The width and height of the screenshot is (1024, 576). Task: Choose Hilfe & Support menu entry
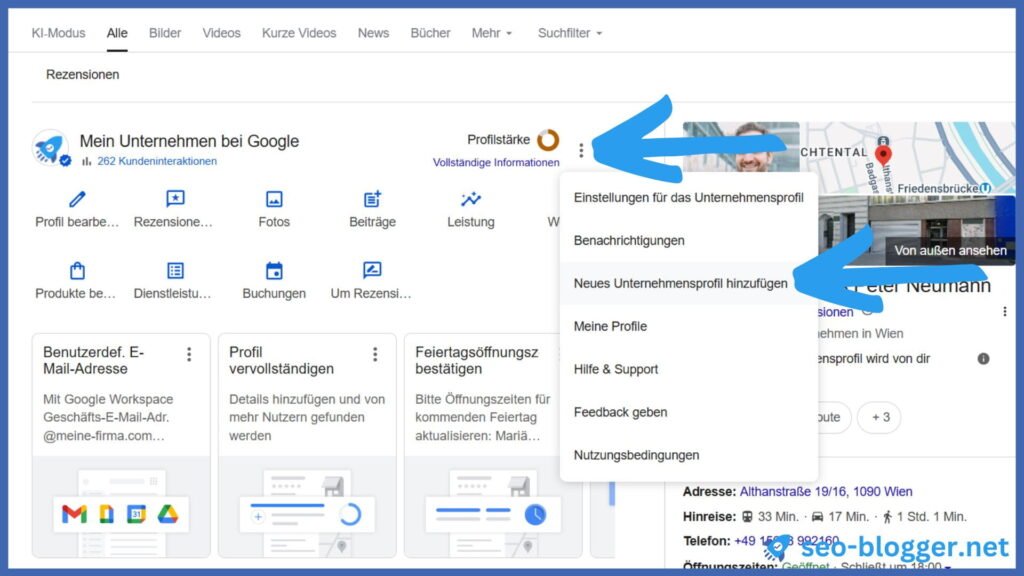[x=688, y=369]
